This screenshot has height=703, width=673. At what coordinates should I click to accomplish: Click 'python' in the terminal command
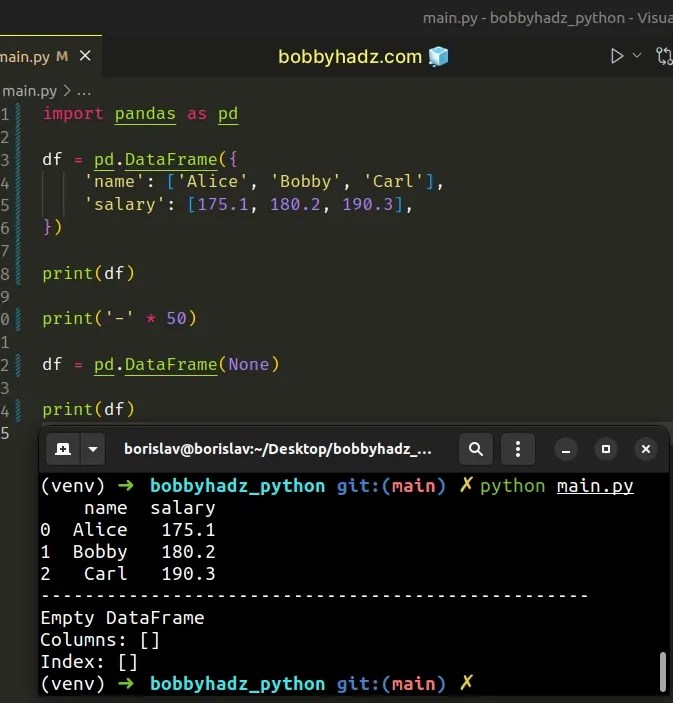[x=512, y=486]
